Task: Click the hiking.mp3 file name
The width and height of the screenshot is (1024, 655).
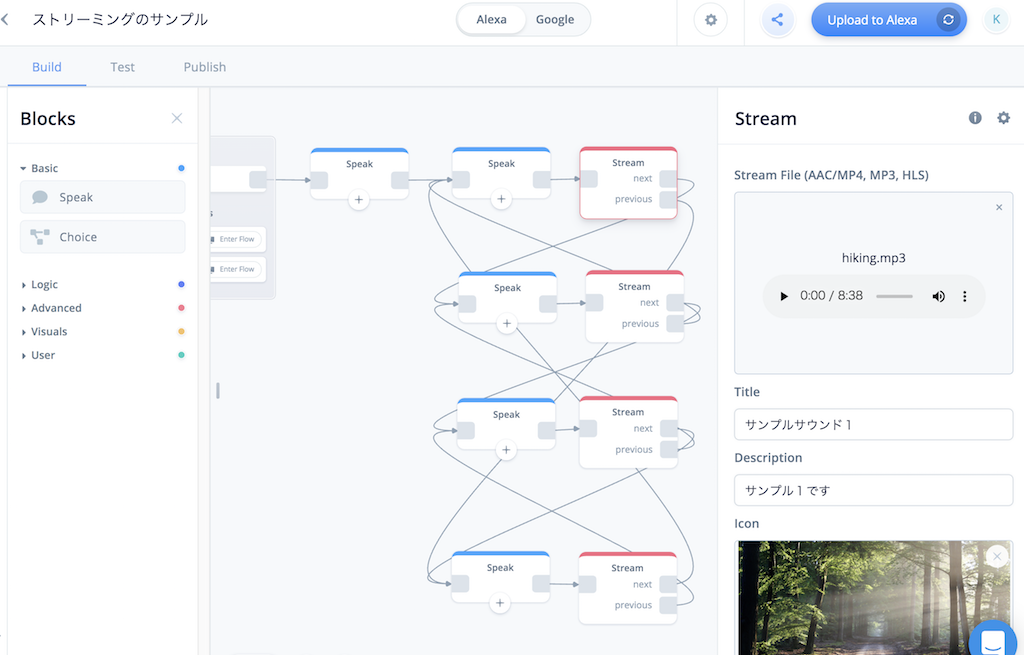Action: pos(873,258)
